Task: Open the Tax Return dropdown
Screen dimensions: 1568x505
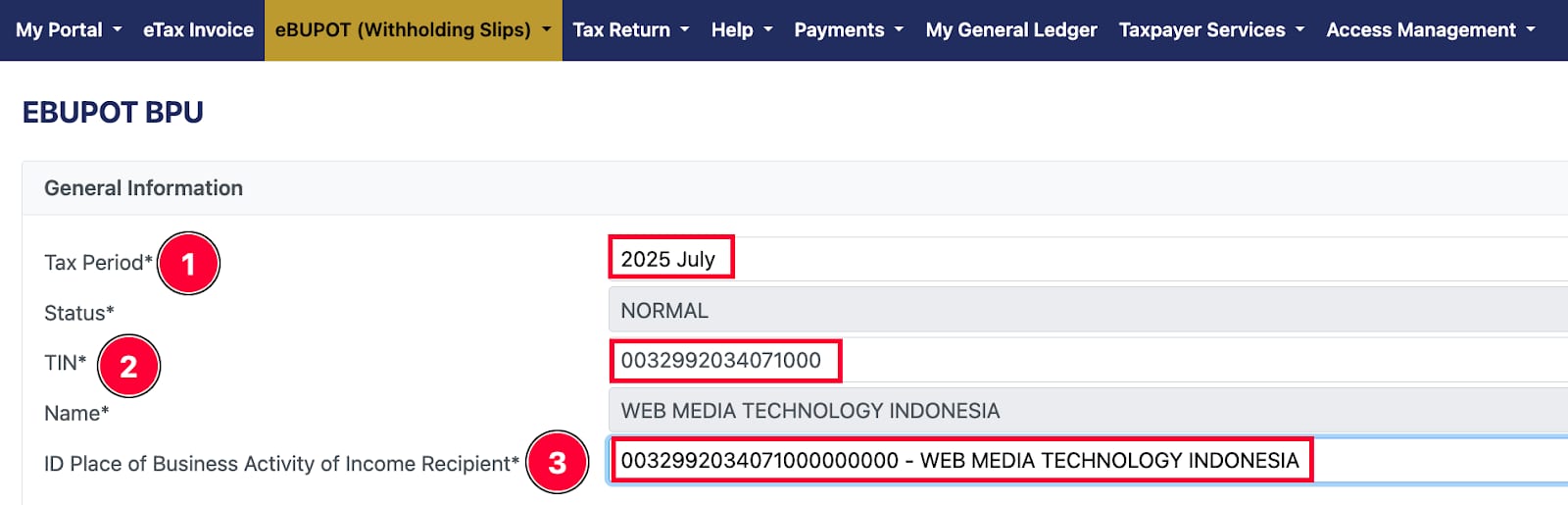Action: tap(631, 30)
